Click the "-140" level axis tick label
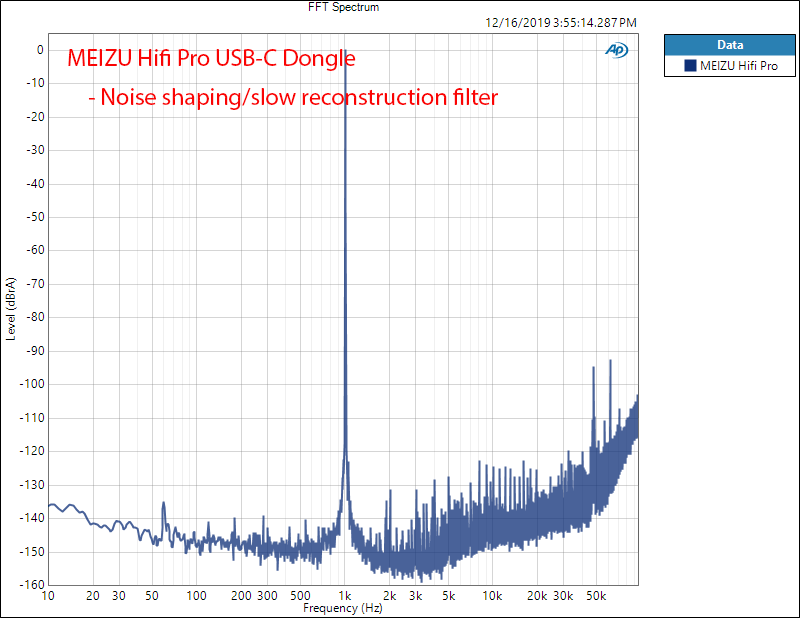Image resolution: width=800 pixels, height=618 pixels. point(32,517)
